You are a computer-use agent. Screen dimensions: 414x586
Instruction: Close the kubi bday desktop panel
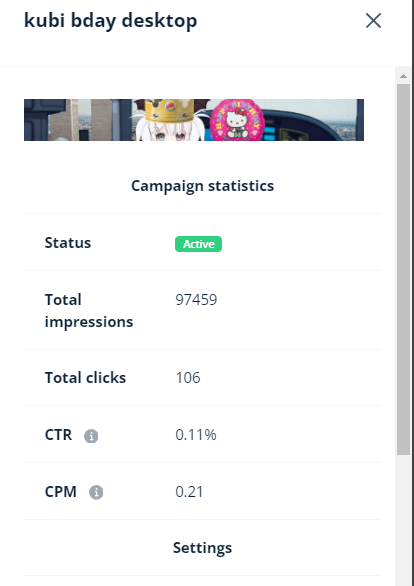click(373, 21)
